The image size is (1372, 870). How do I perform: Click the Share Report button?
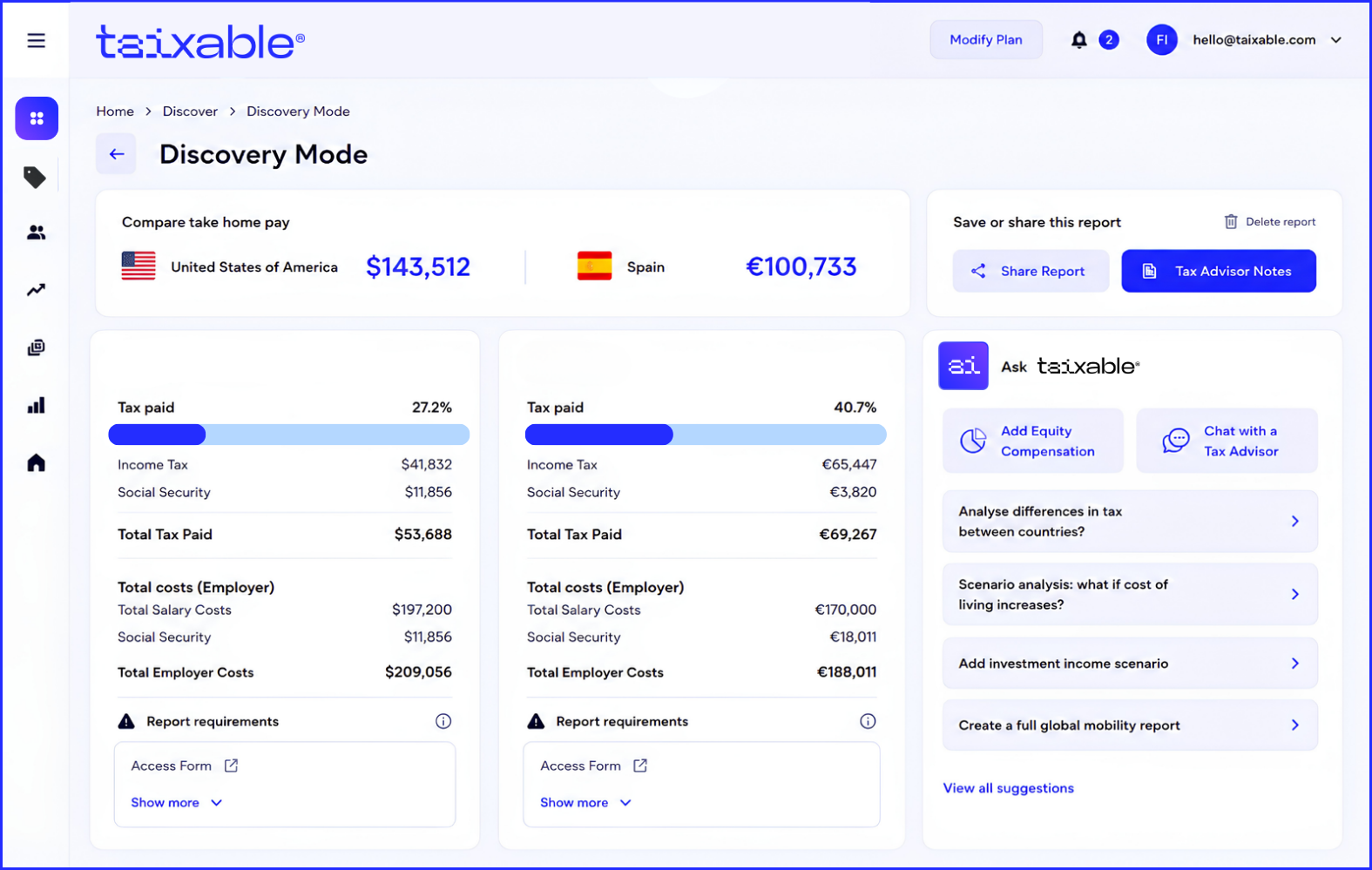click(x=1031, y=271)
